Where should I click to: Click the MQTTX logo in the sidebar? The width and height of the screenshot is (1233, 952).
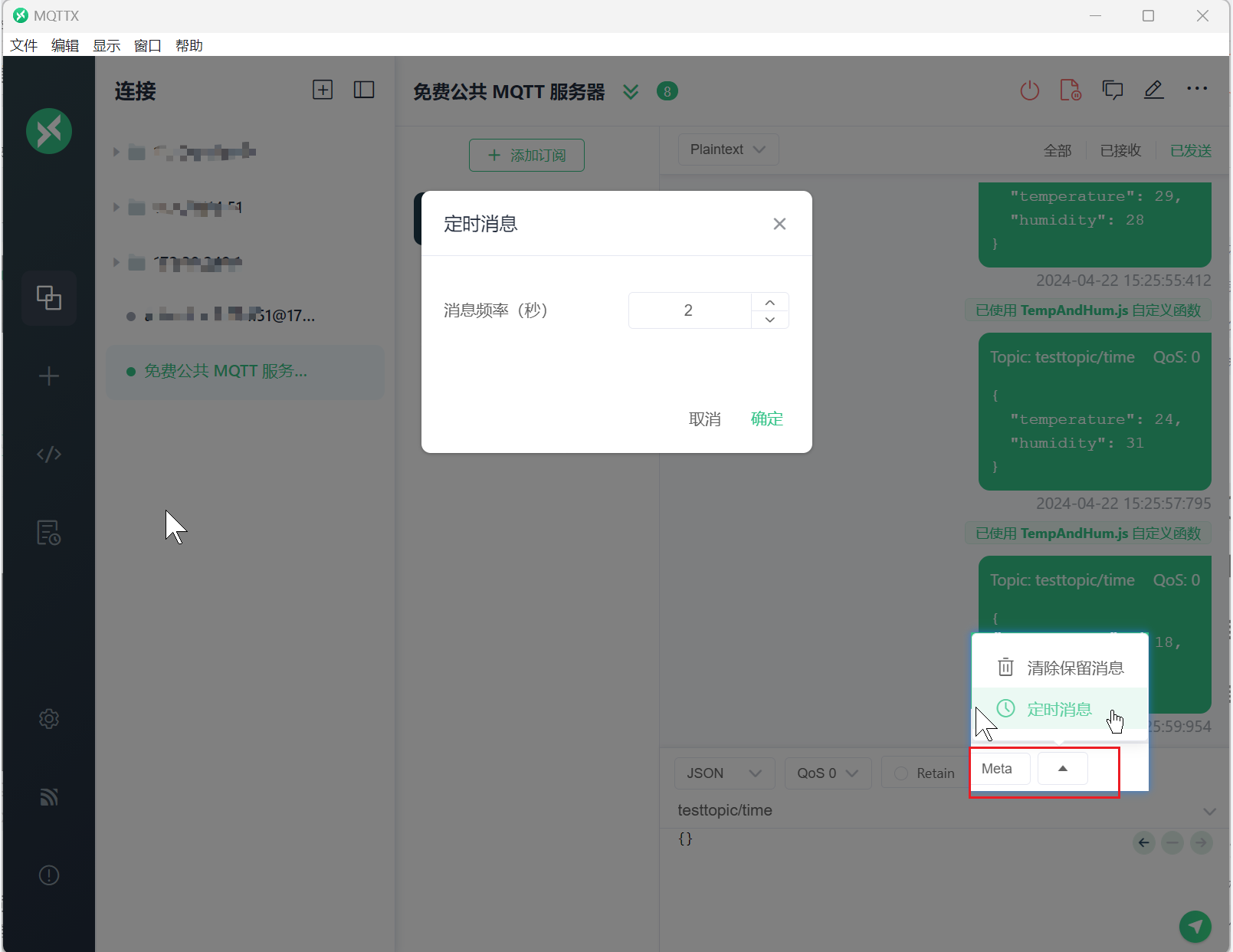pos(49,131)
